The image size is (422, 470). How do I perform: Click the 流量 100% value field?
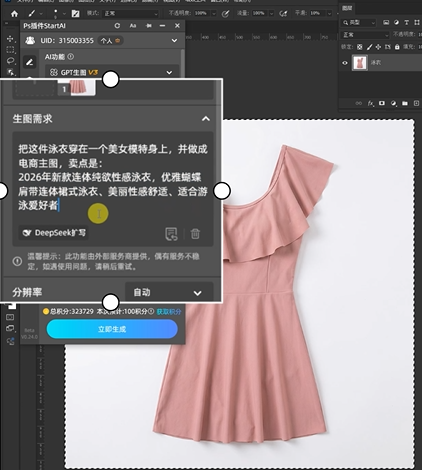pyautogui.click(x=259, y=13)
